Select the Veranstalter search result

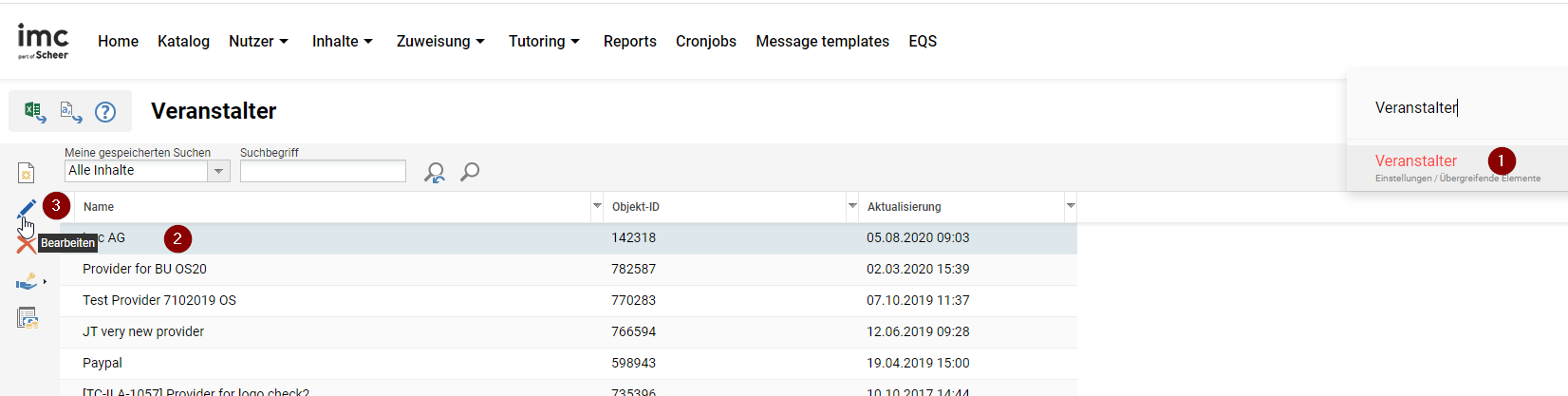[x=1415, y=161]
